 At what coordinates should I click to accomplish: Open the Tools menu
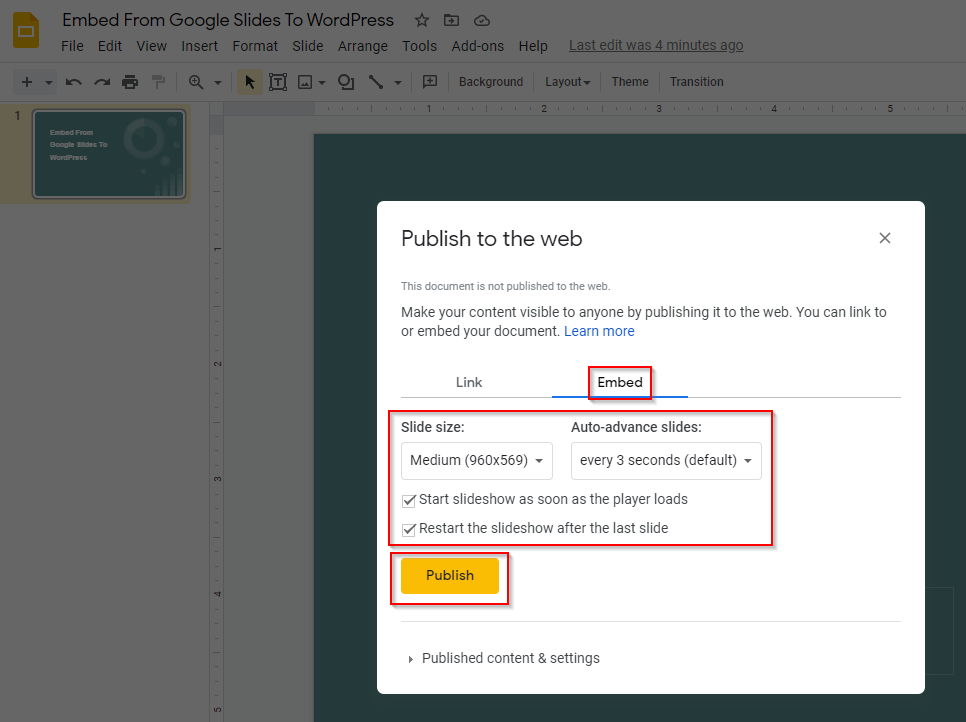pyautogui.click(x=420, y=46)
